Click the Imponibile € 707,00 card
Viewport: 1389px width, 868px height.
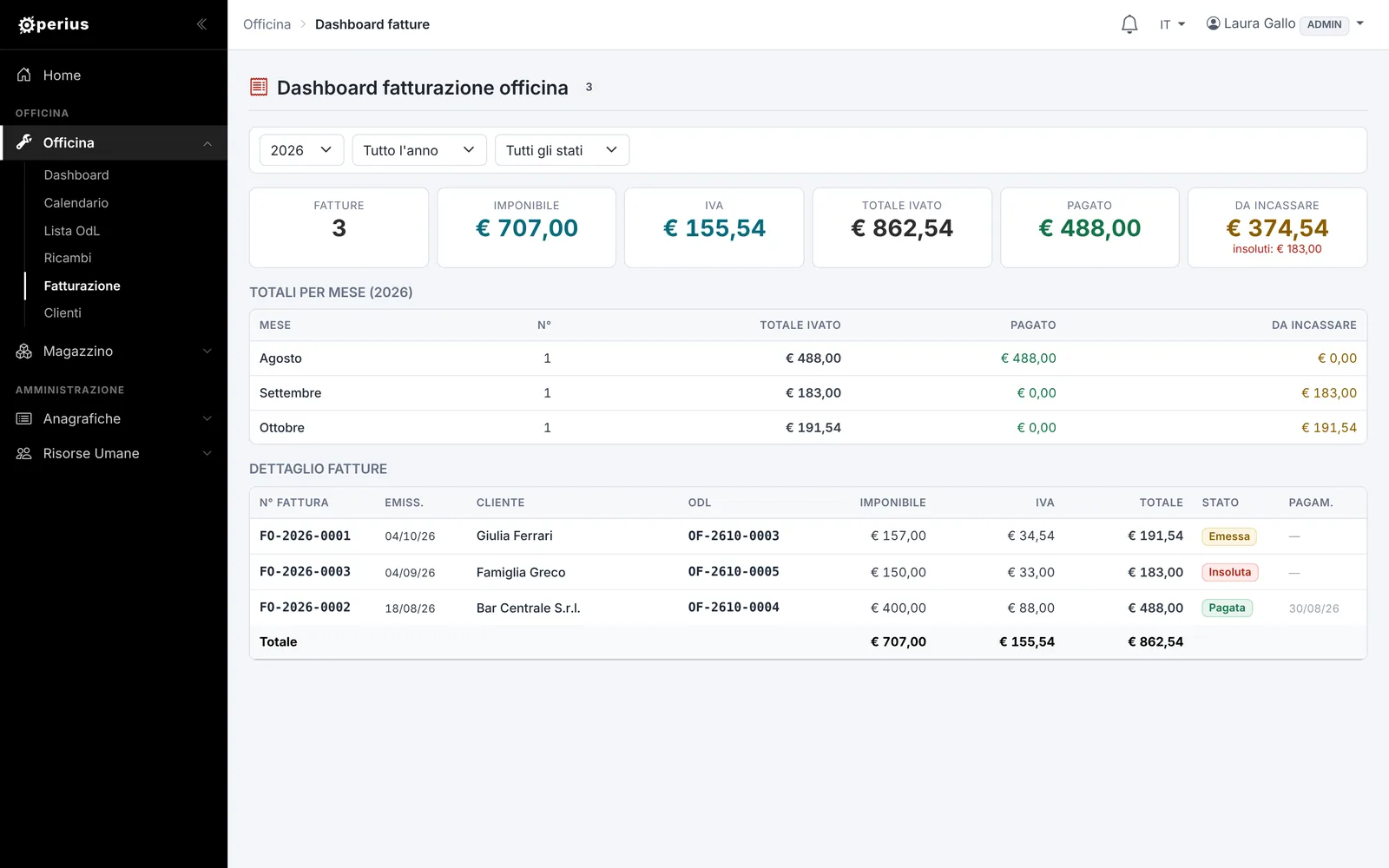(527, 227)
